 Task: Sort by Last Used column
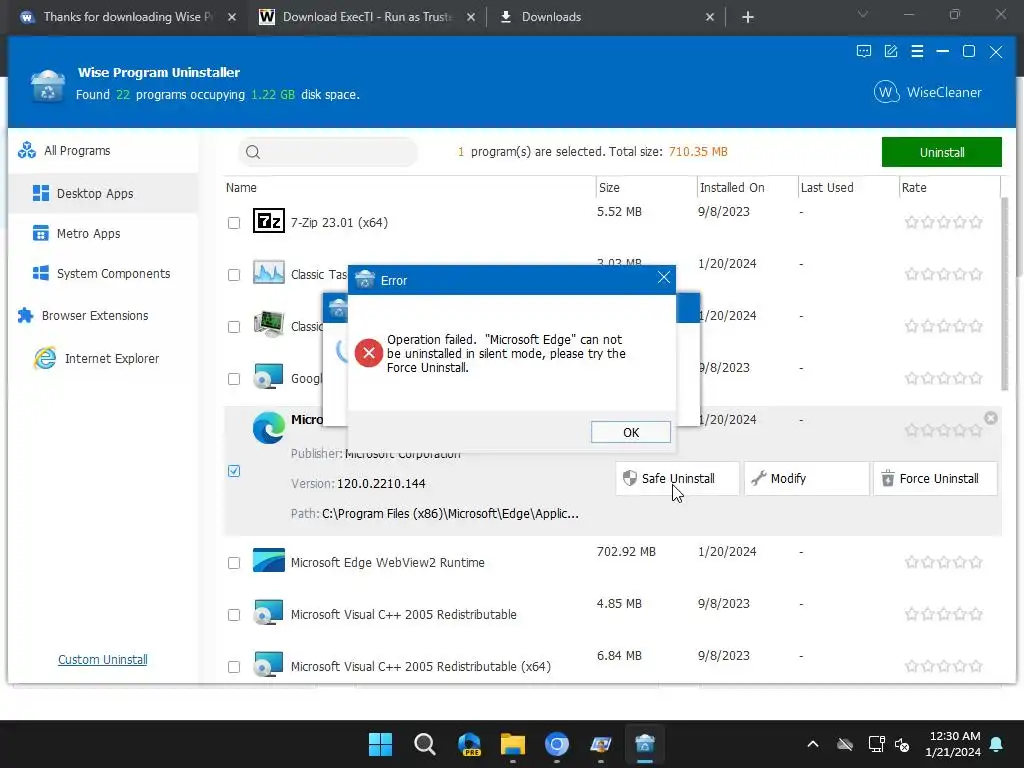(827, 187)
